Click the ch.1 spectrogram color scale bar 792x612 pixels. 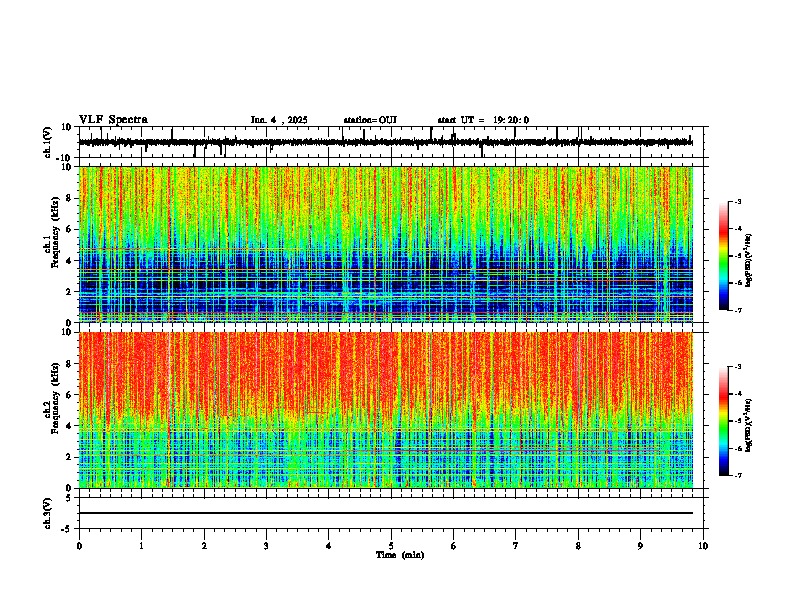coord(724,256)
